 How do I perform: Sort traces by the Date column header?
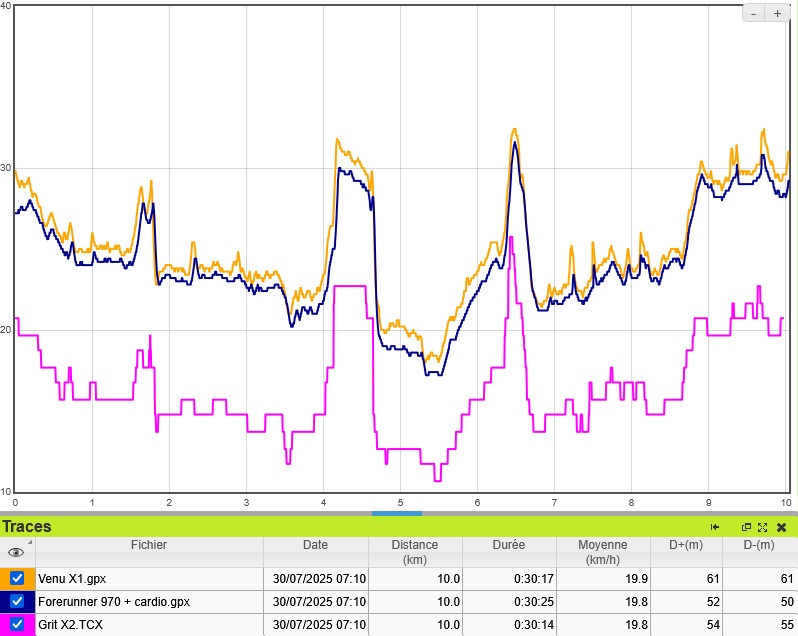315,545
